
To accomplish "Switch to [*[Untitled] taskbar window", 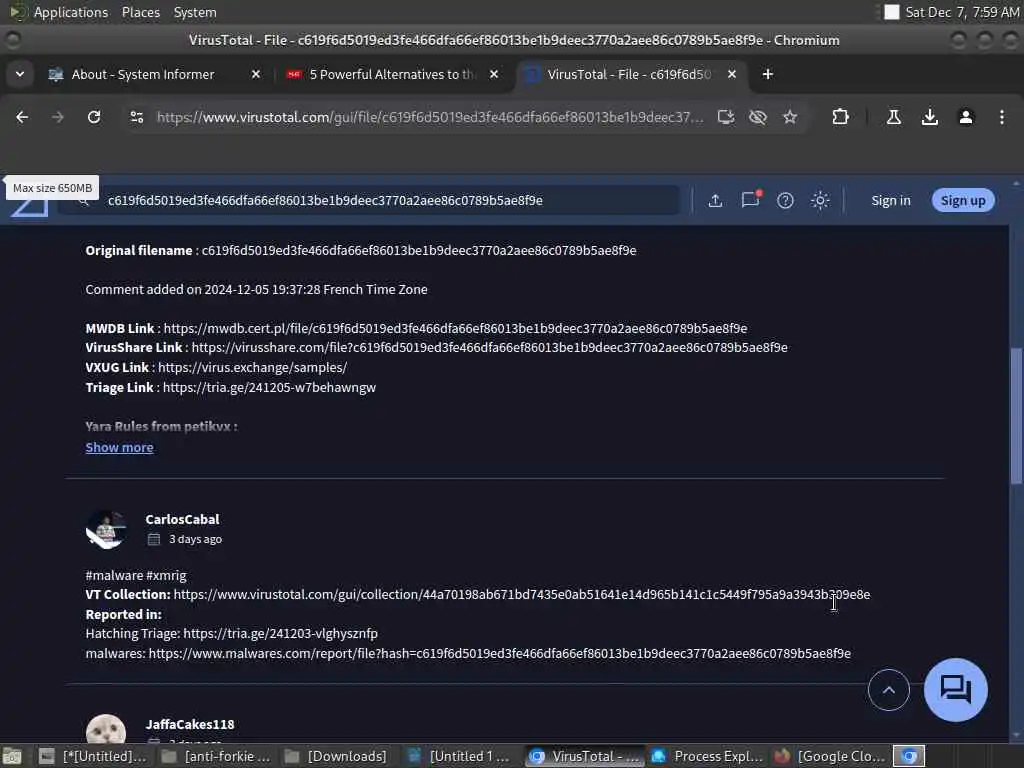I will (x=93, y=756).
